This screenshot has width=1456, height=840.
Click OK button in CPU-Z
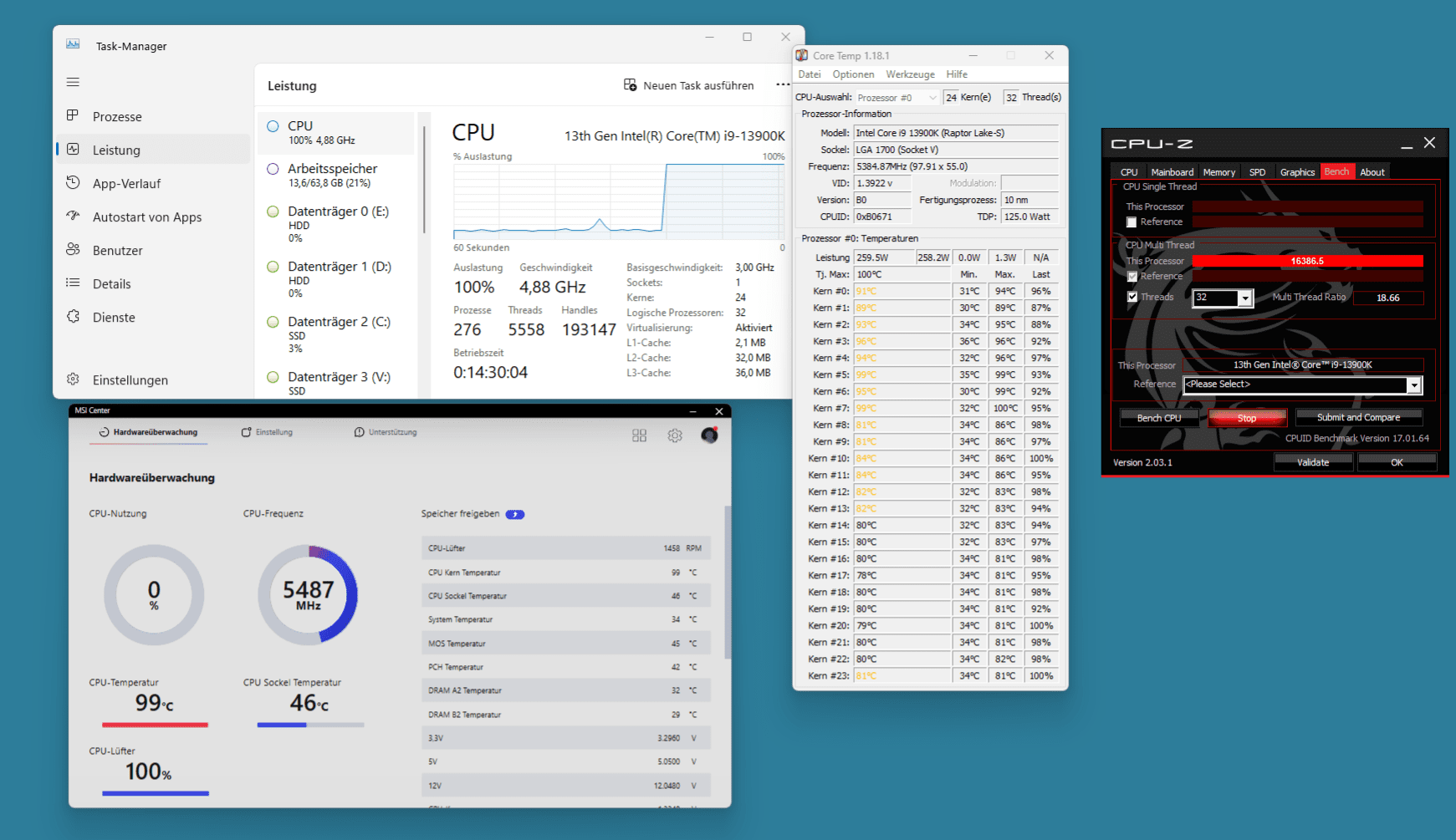(1397, 462)
